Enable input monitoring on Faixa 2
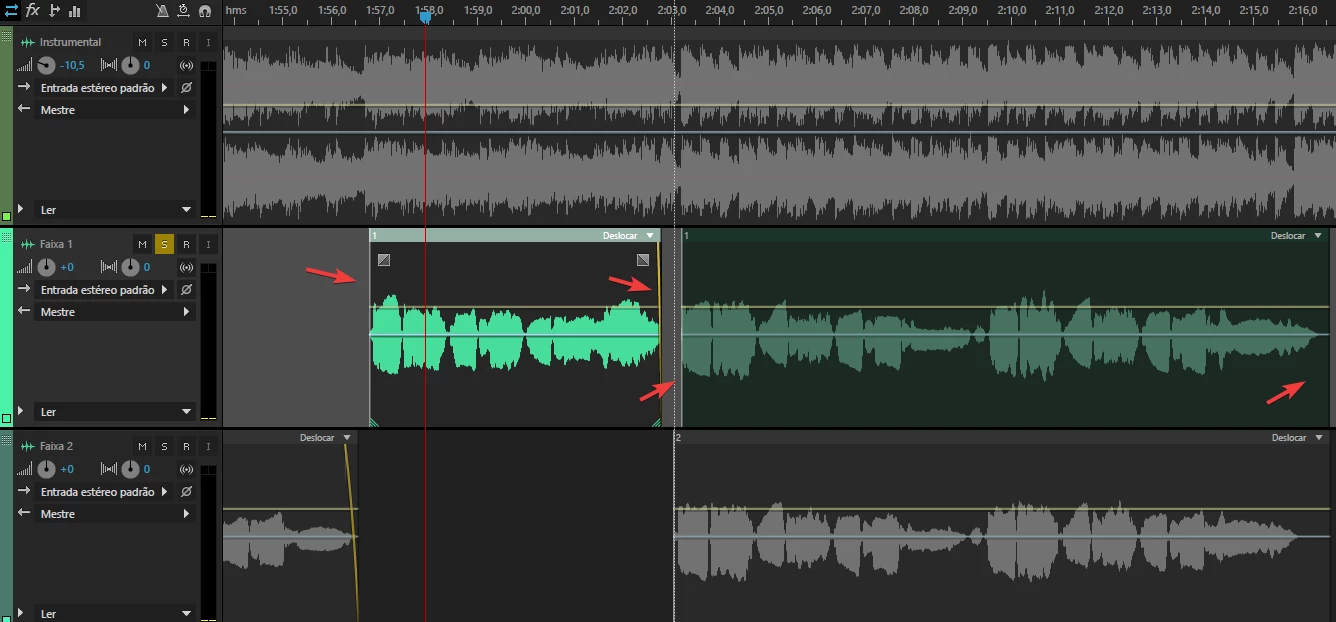 click(208, 446)
